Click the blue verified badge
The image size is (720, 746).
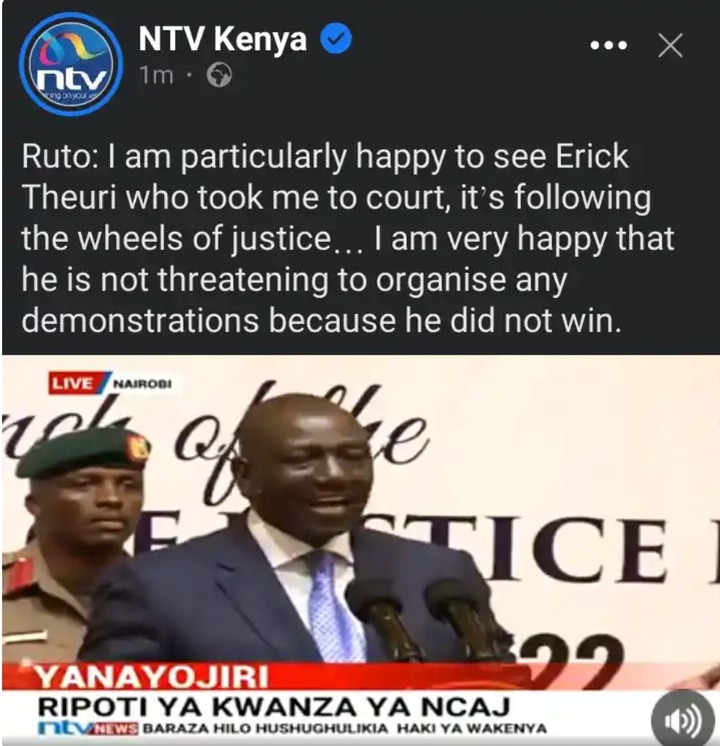point(336,39)
